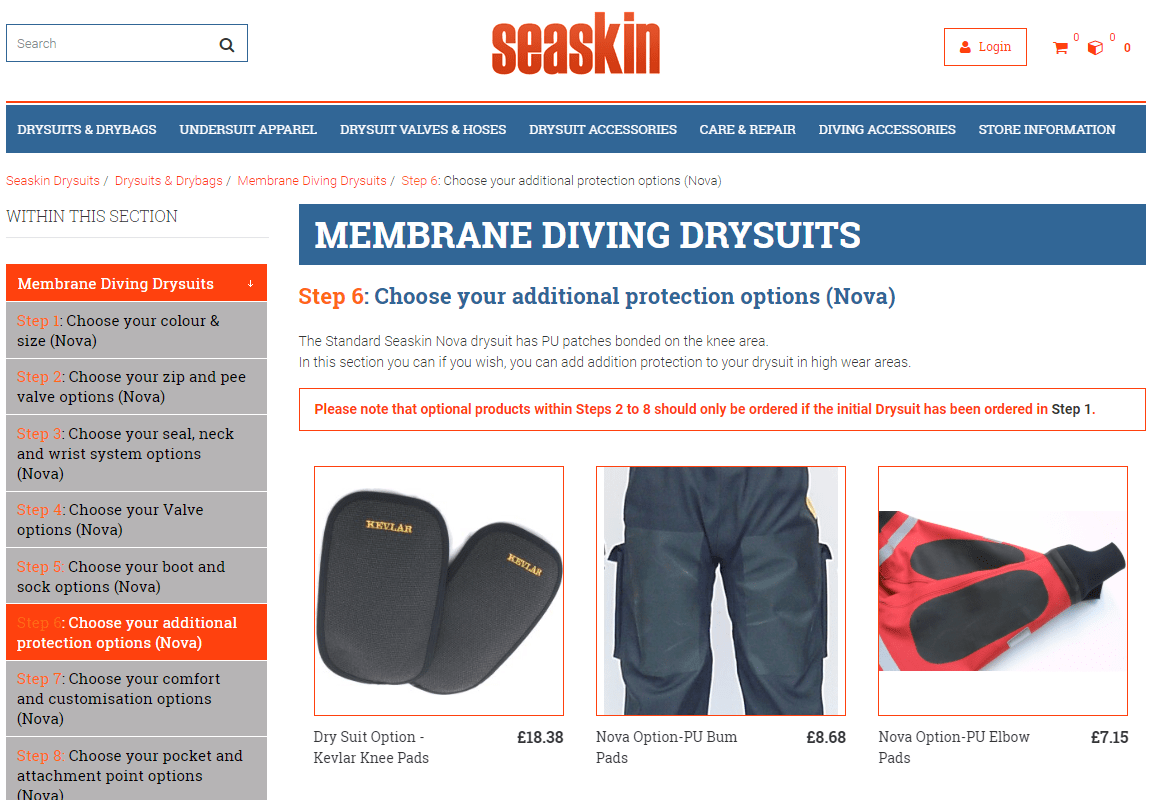Click the Nova Option-PU Elbow Pads title
The height and width of the screenshot is (800, 1153).
coord(954,747)
